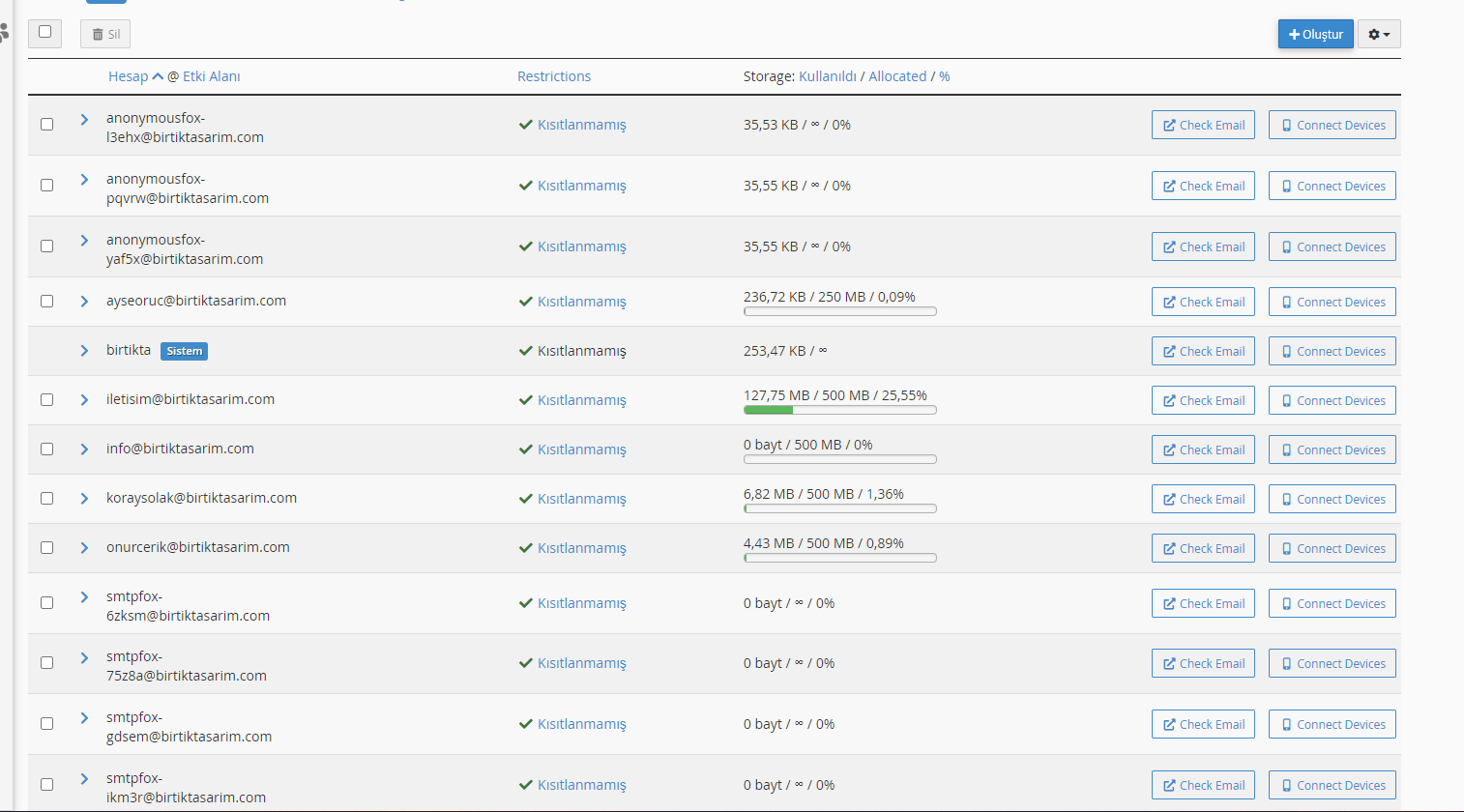Viewport: 1464px width, 812px height.
Task: Expand the onurcerik account row
Action: (x=84, y=548)
